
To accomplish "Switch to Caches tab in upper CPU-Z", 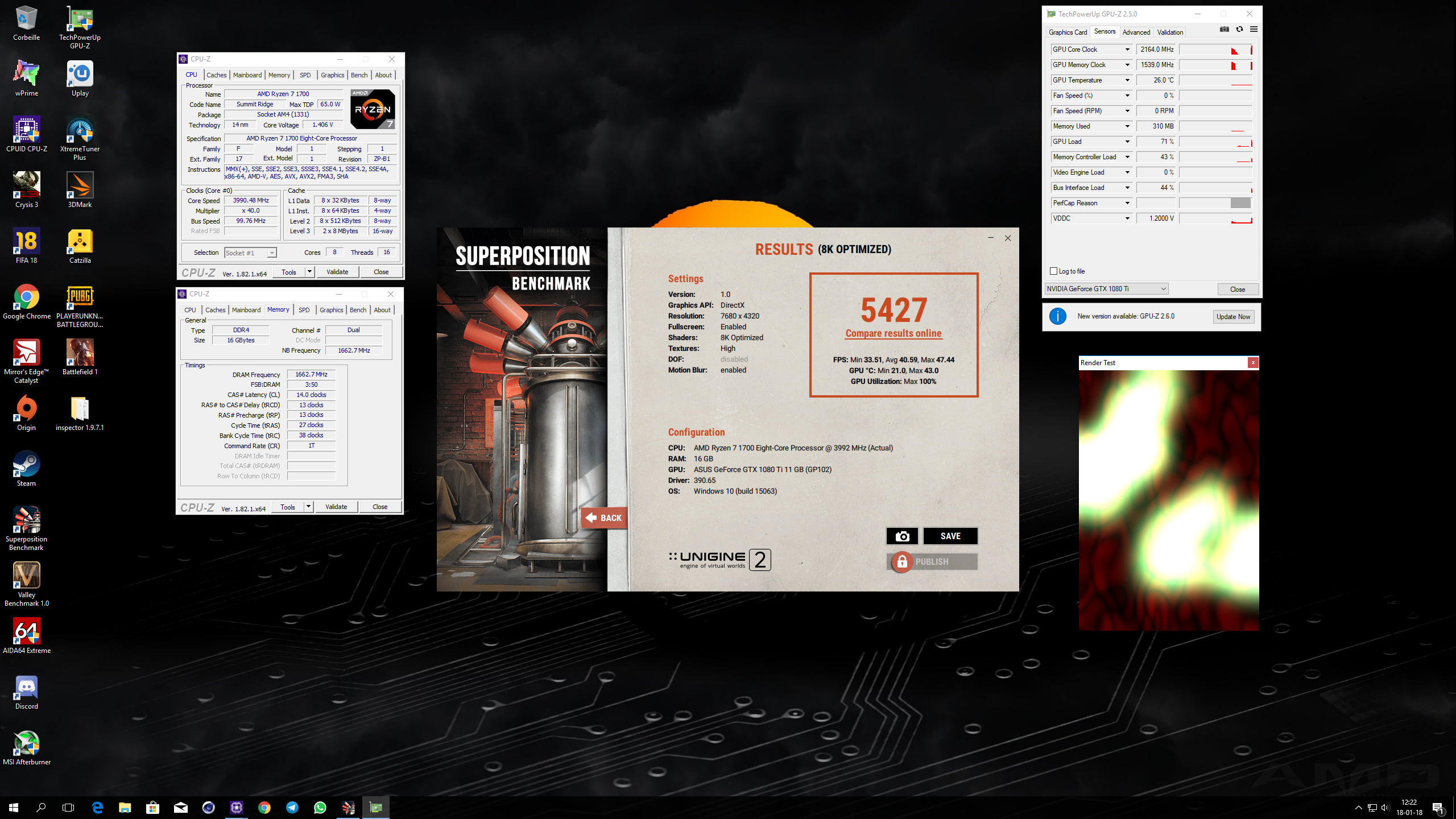I will [216, 75].
